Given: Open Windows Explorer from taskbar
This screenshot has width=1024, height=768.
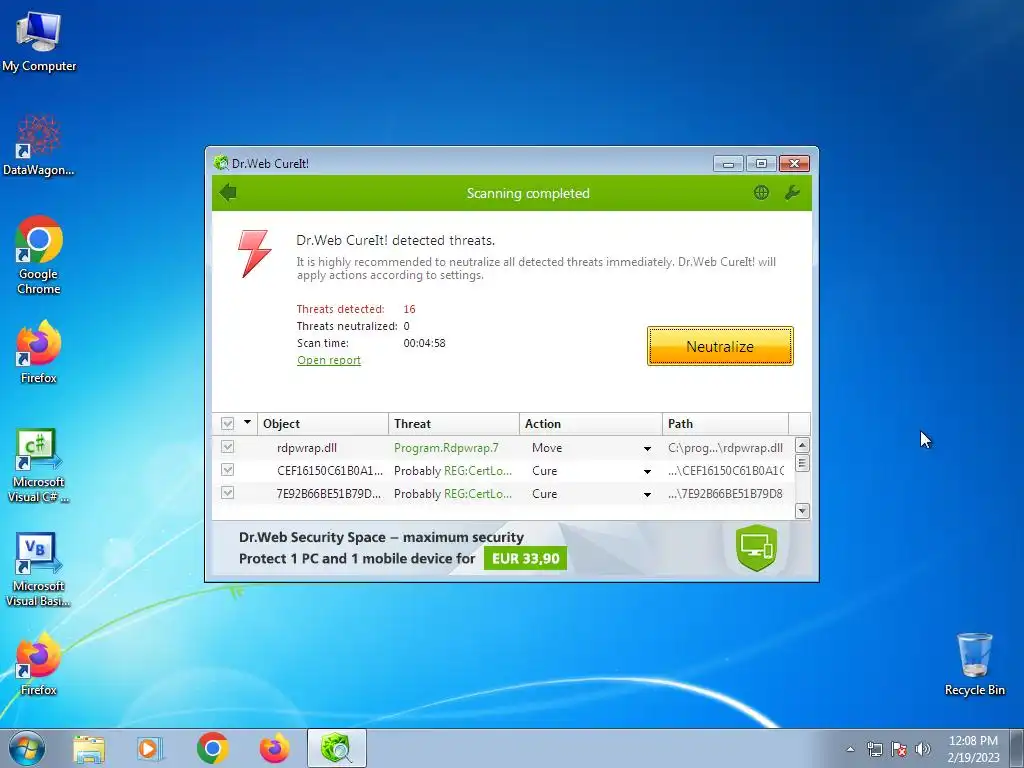Looking at the screenshot, I should [89, 748].
